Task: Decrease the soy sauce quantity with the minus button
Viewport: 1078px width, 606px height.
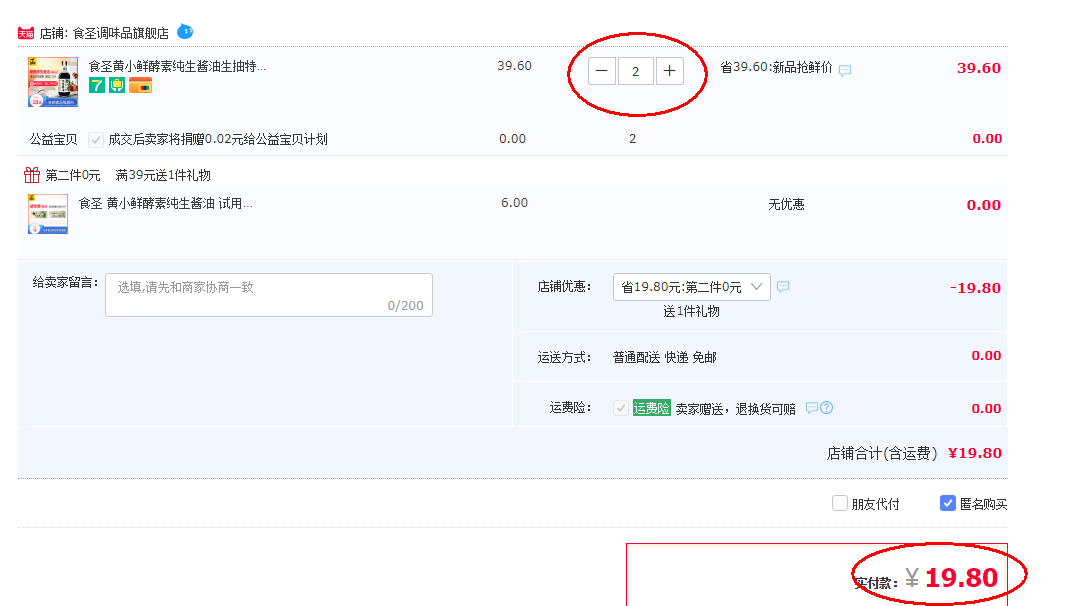Action: tap(602, 71)
